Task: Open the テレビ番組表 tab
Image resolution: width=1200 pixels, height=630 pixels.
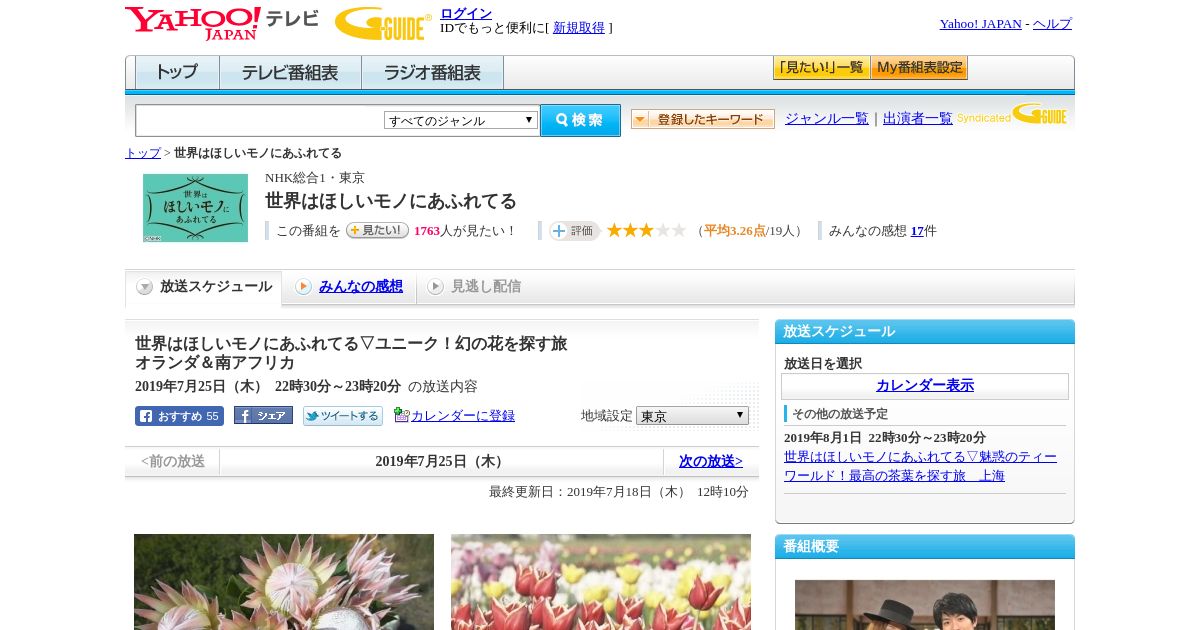Action: [x=290, y=73]
